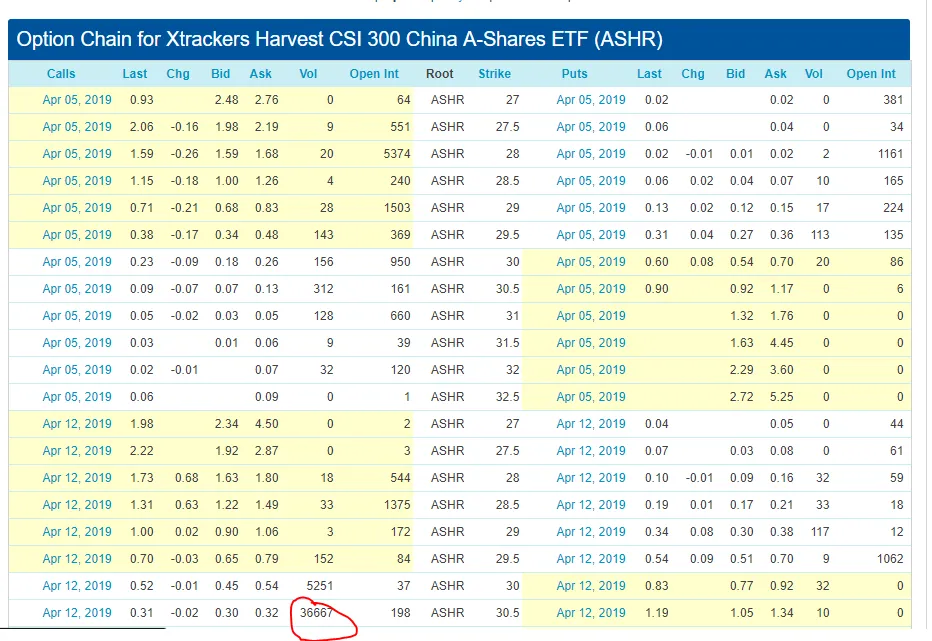Image resolution: width=932 pixels, height=641 pixels.
Task: Open the calls Apr 05, 2019 link at strike 29.5
Action: tap(77, 235)
